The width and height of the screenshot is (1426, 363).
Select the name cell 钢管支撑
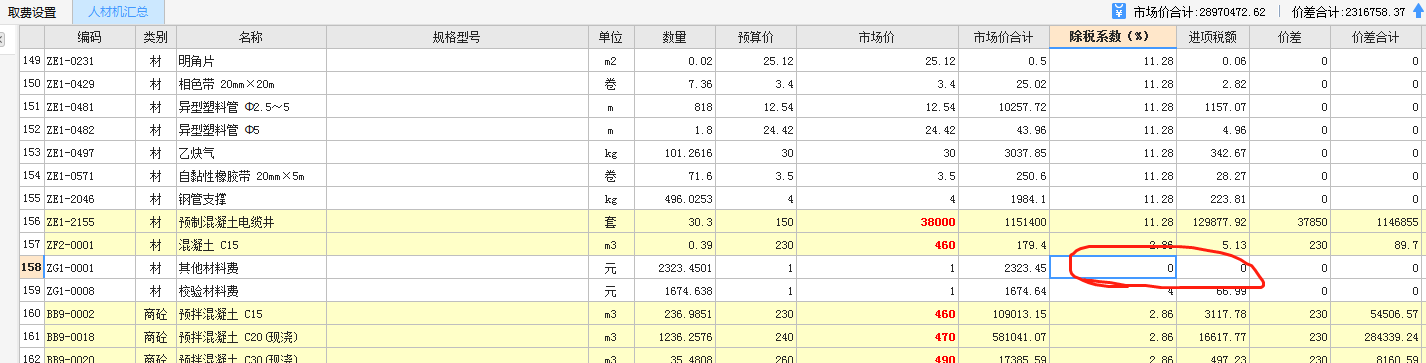(251, 199)
